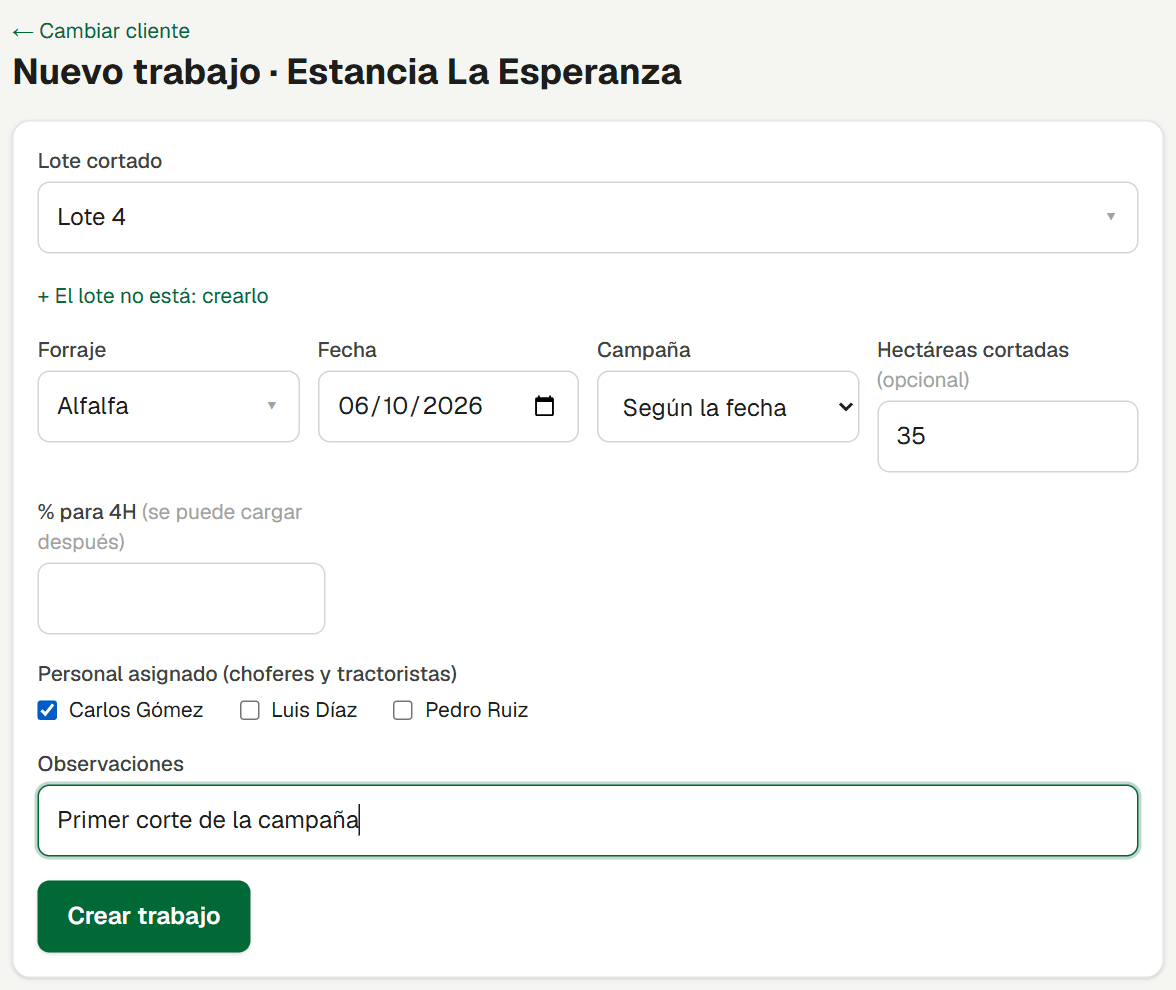
Task: Focus the % para 4H input
Action: pyautogui.click(x=182, y=598)
